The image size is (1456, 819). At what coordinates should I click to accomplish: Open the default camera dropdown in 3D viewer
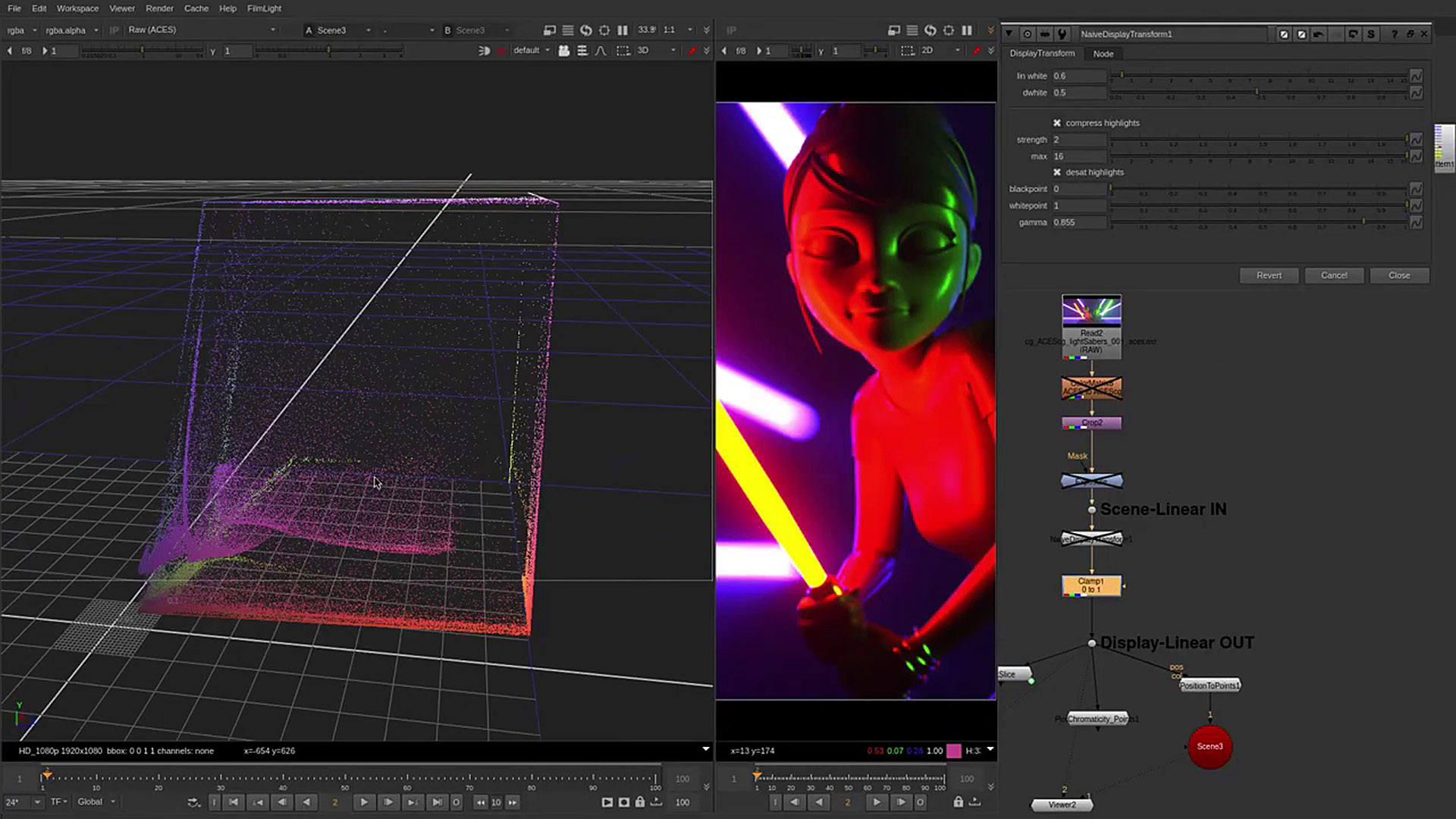coord(531,51)
